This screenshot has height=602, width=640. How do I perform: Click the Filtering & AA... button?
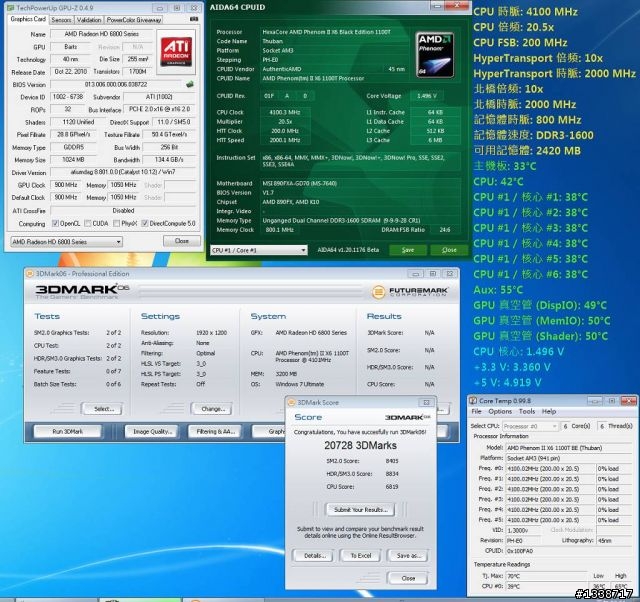pos(215,431)
